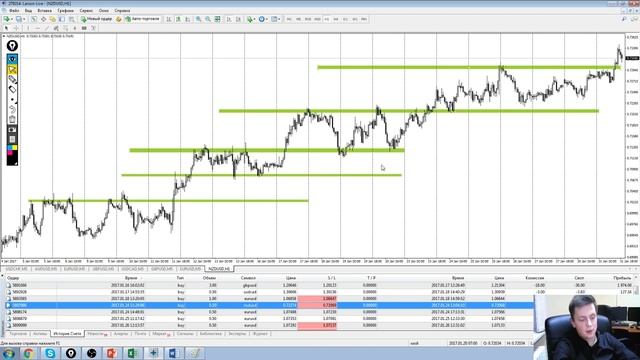640x360 pixels.
Task: Zoom out on the chart
Action: [x=208, y=19]
